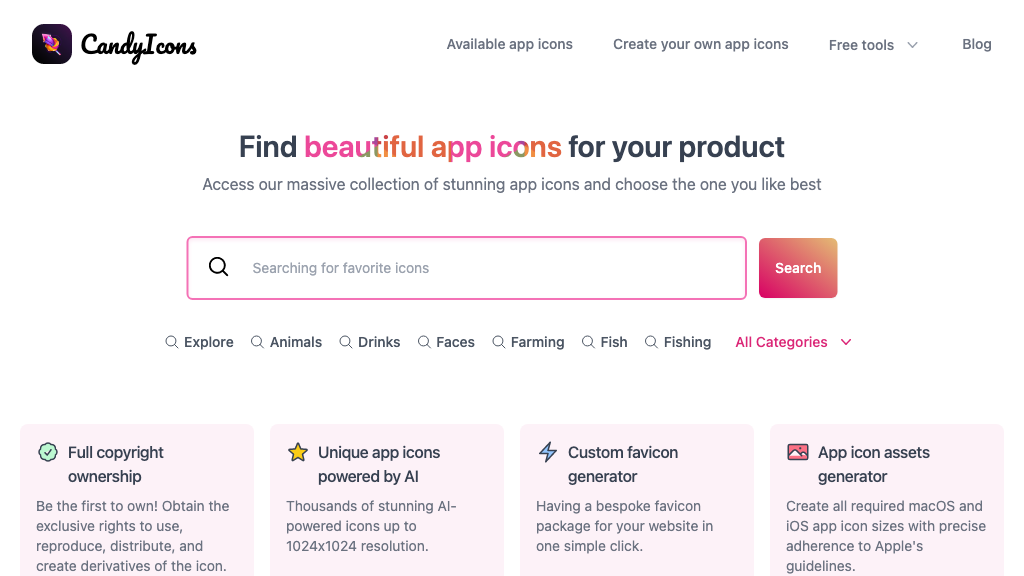Screen dimensions: 1024x576
Task: Click the lightning bolt icon on the favicon generator card
Action: [x=548, y=452]
